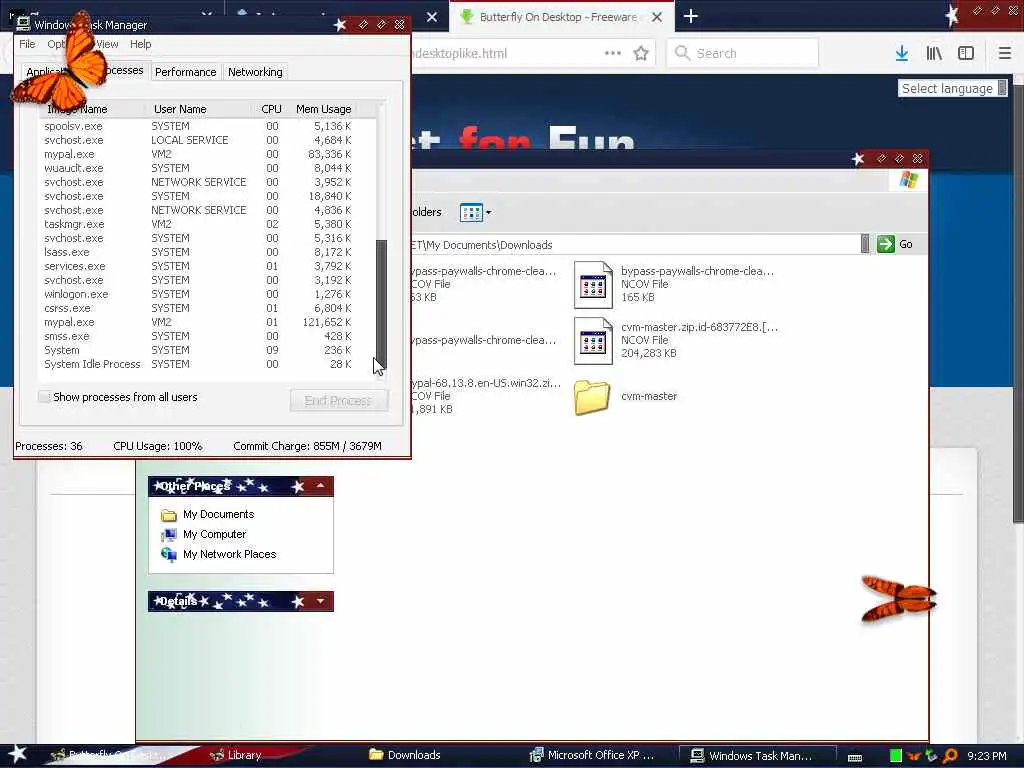Switch to the Networking tab
This screenshot has height=768, width=1024.
(x=255, y=72)
